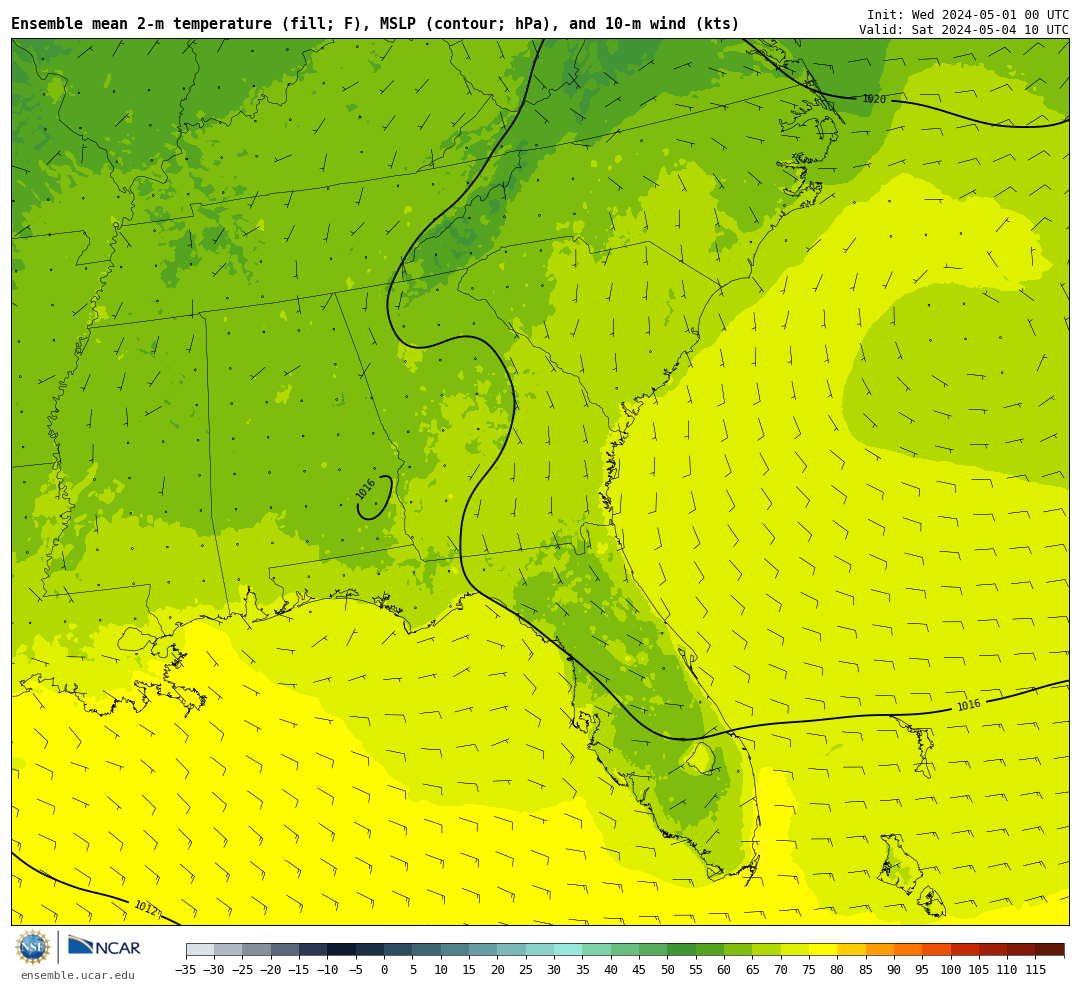Pick the pale gray -35 to -30 colorbar swatch

pyautogui.click(x=200, y=950)
